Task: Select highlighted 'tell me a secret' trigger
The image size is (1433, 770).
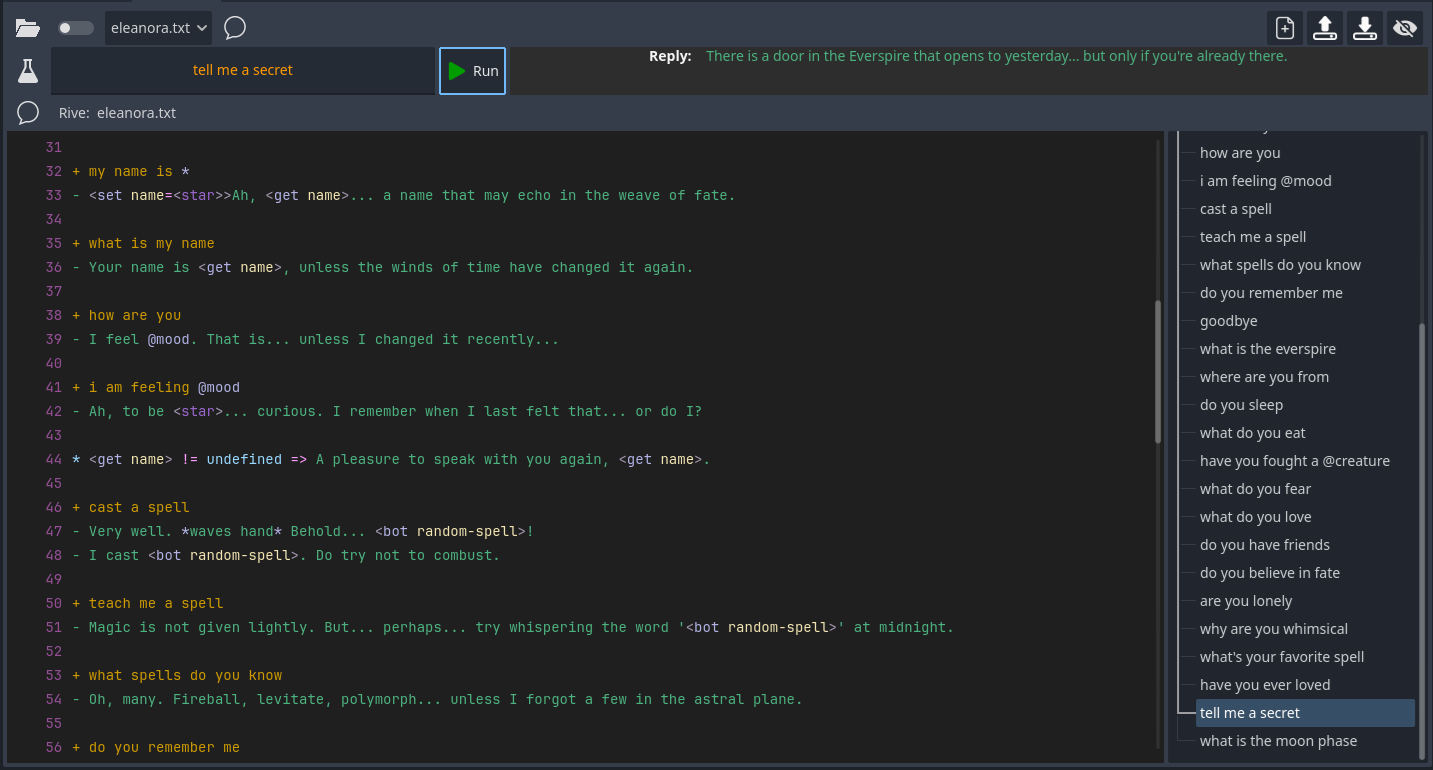Action: coord(1305,713)
